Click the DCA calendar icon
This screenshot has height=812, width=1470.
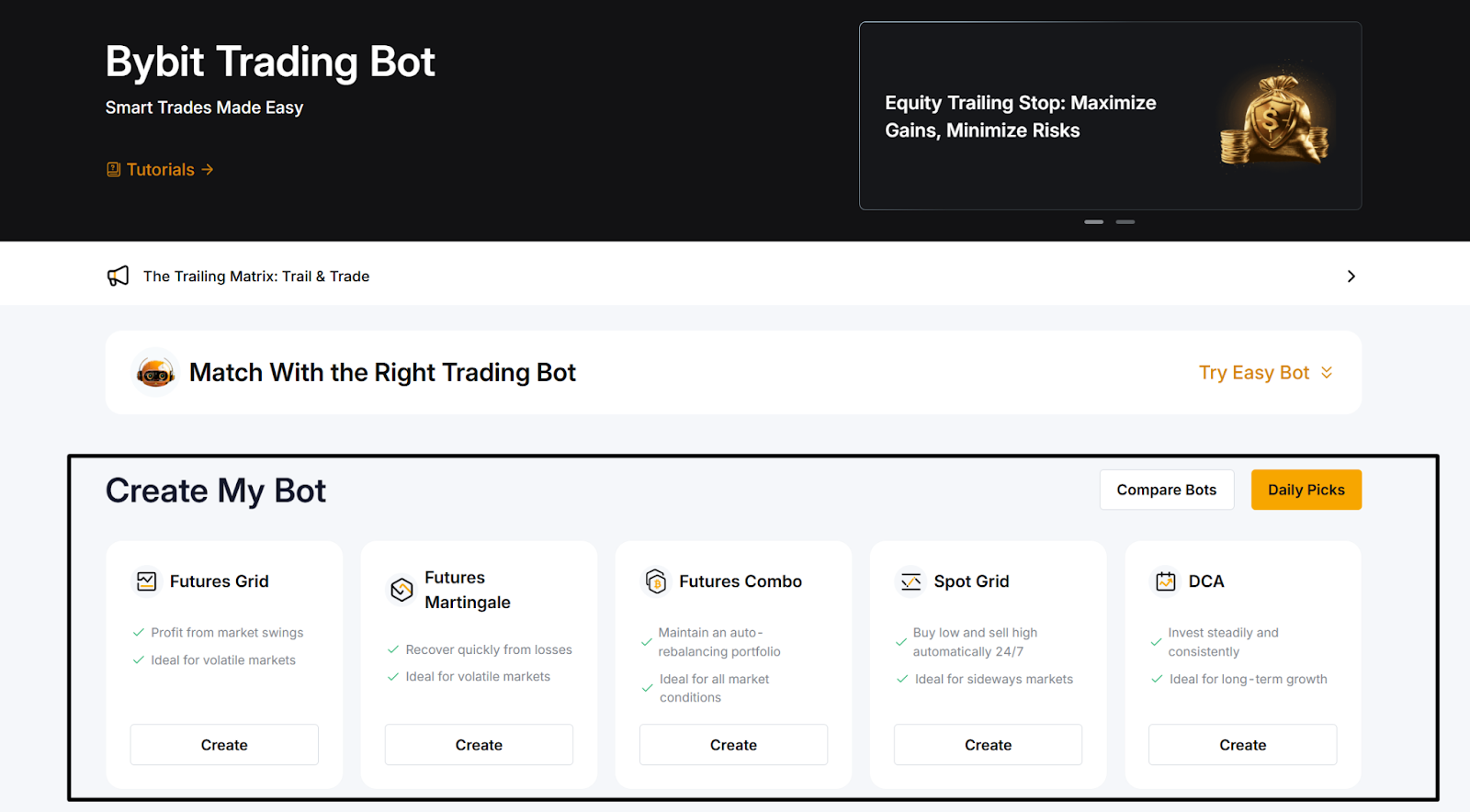(1166, 581)
